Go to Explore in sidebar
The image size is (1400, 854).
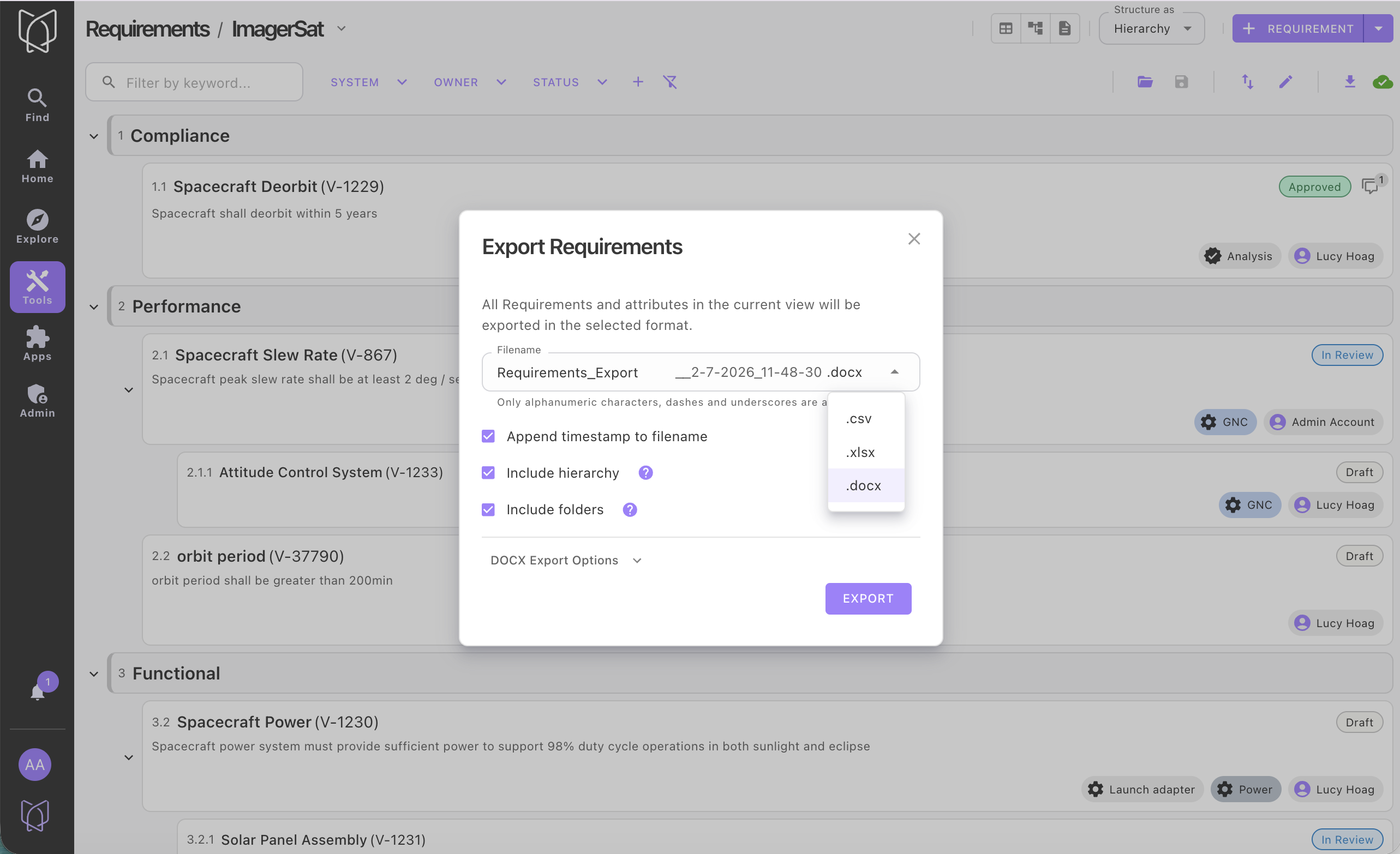[x=37, y=226]
